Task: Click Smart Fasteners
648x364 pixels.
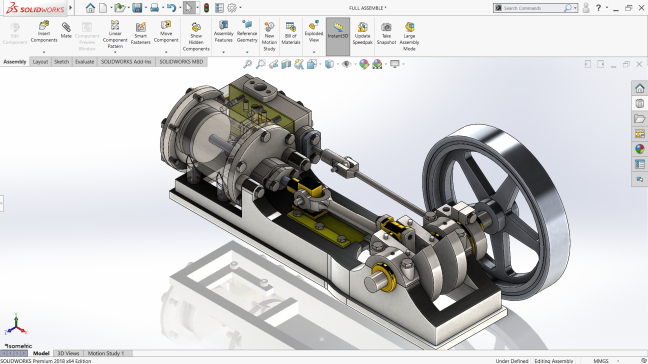Action: coord(141,33)
